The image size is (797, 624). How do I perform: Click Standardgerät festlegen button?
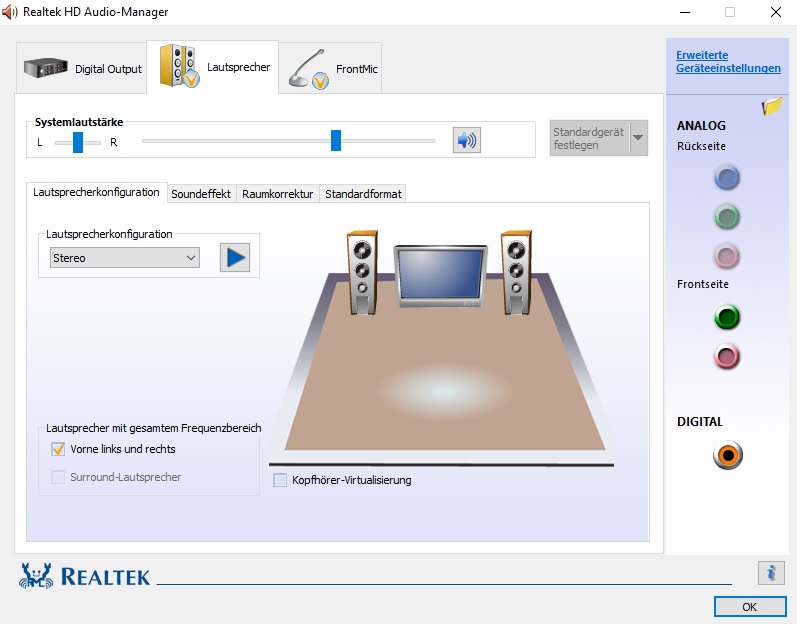[589, 138]
